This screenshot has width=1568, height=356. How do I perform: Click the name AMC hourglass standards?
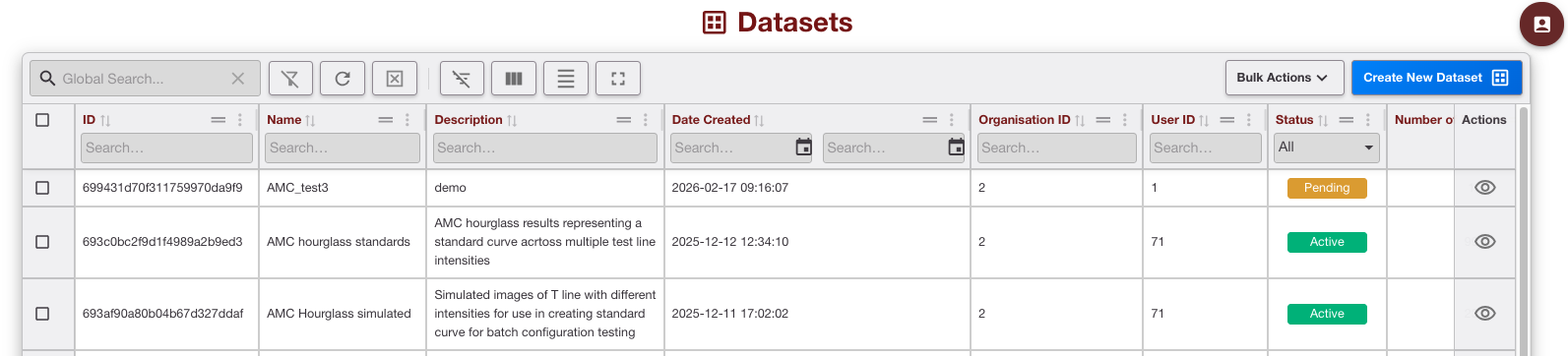coord(339,242)
